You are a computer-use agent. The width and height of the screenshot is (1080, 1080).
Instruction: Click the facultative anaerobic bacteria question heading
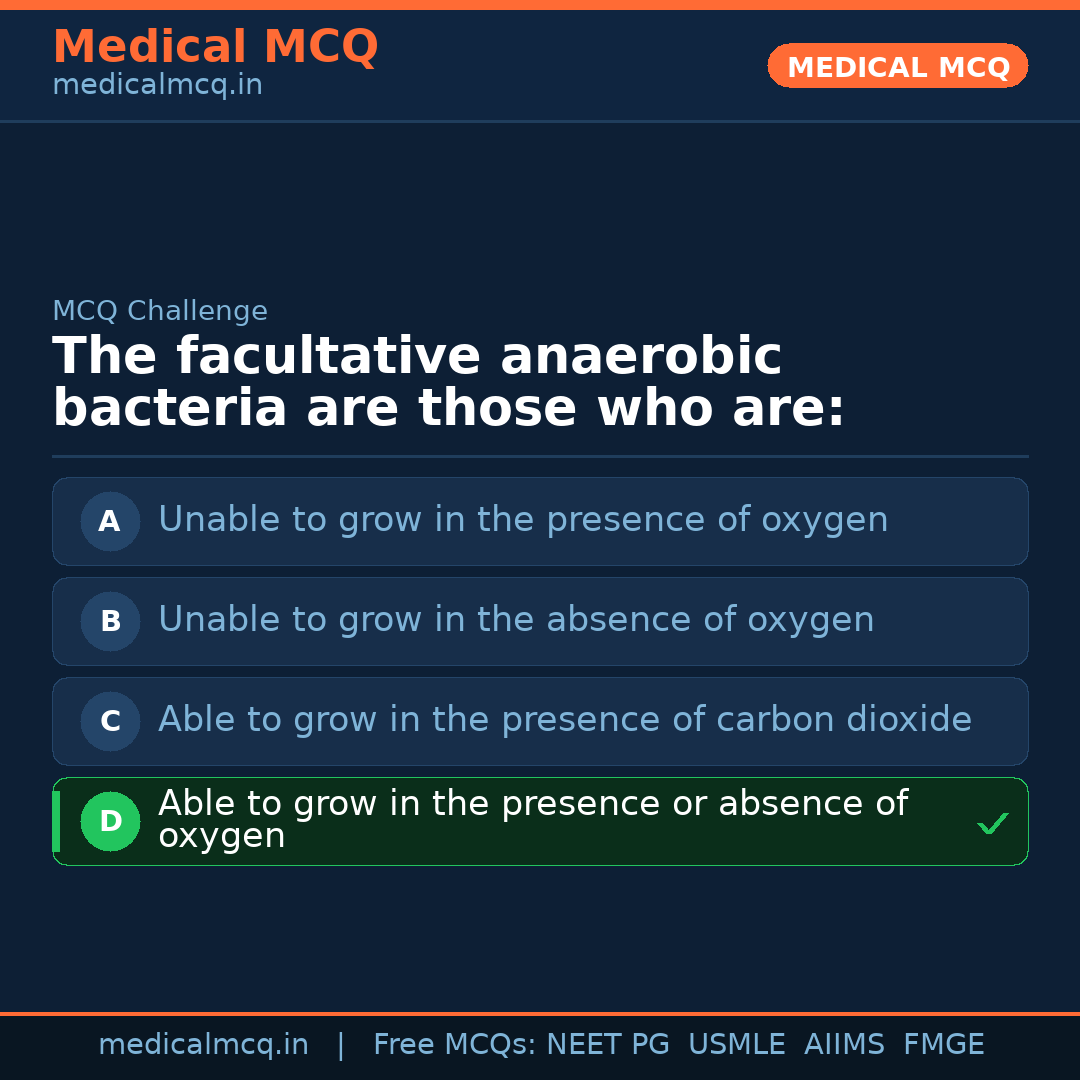coord(448,383)
